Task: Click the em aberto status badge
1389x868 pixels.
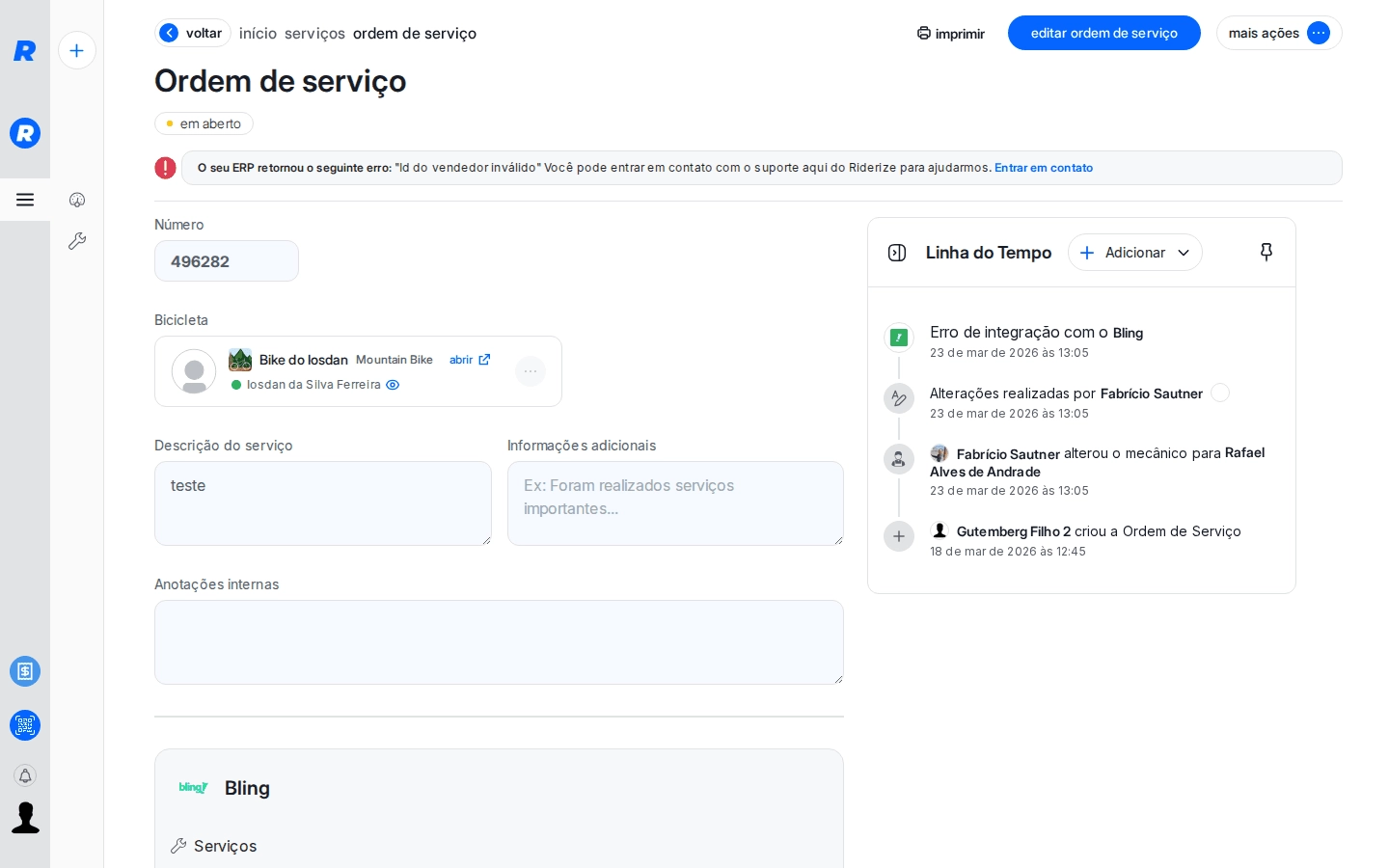Action: (204, 123)
